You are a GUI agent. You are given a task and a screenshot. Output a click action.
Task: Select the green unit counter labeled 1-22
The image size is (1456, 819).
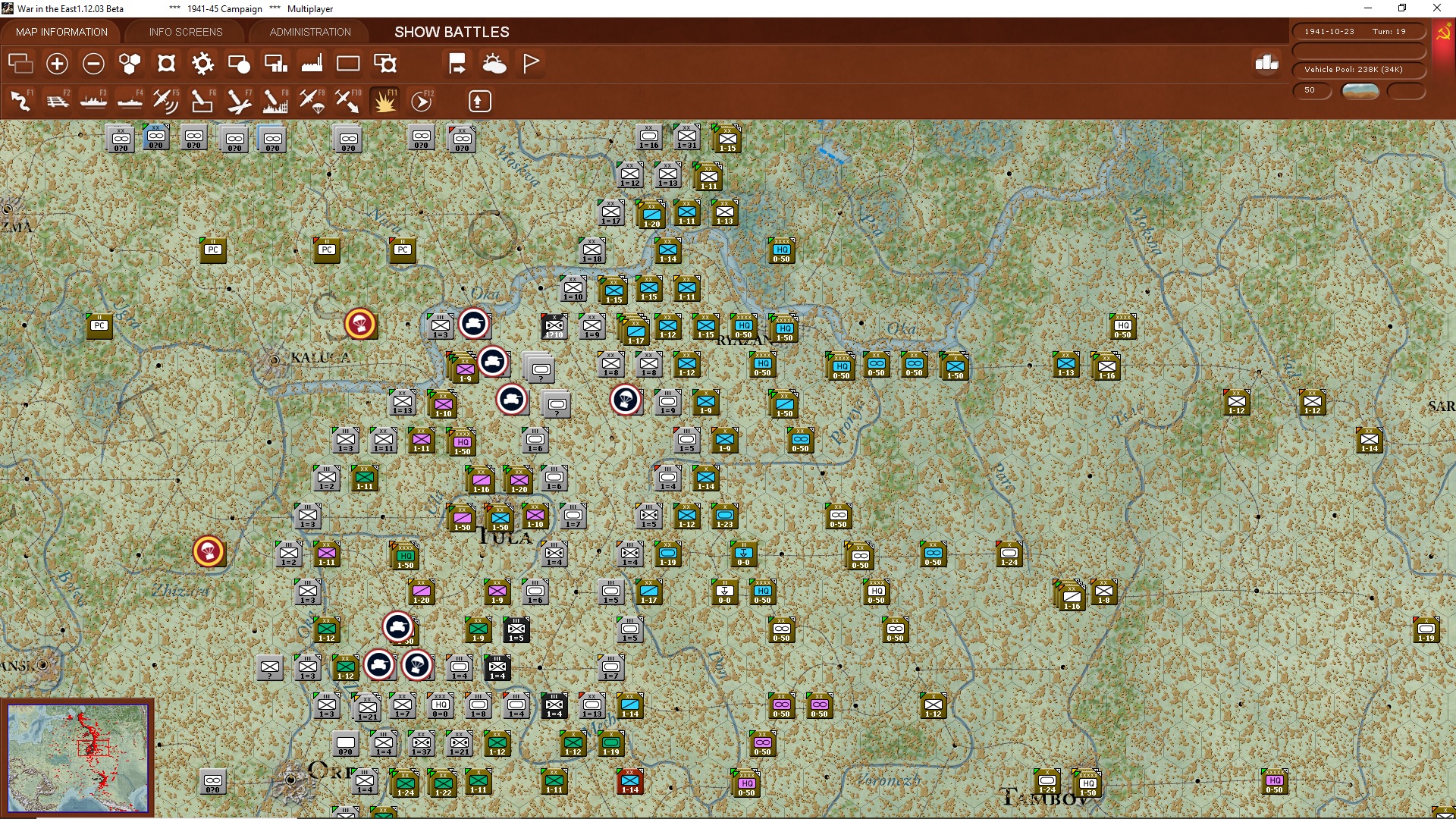tap(443, 784)
